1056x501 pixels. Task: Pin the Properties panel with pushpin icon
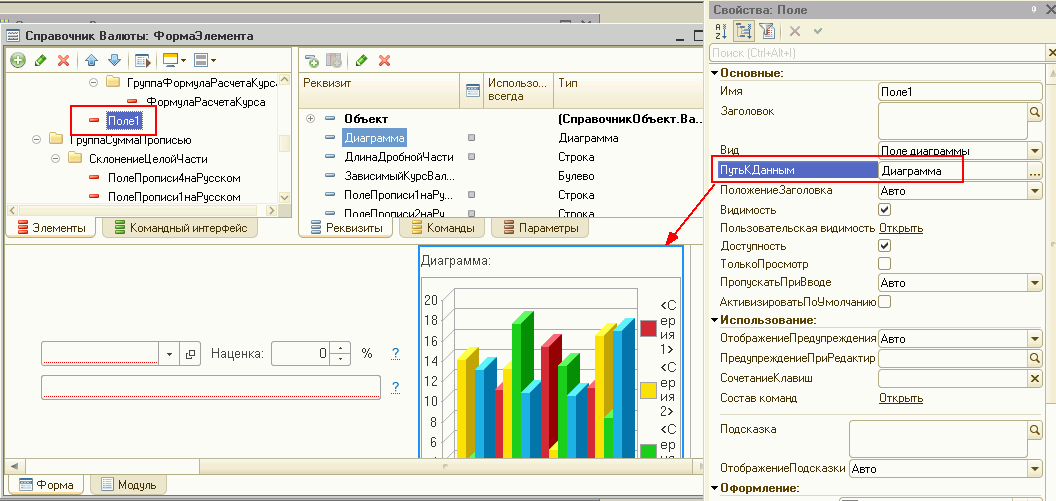[x=1034, y=9]
